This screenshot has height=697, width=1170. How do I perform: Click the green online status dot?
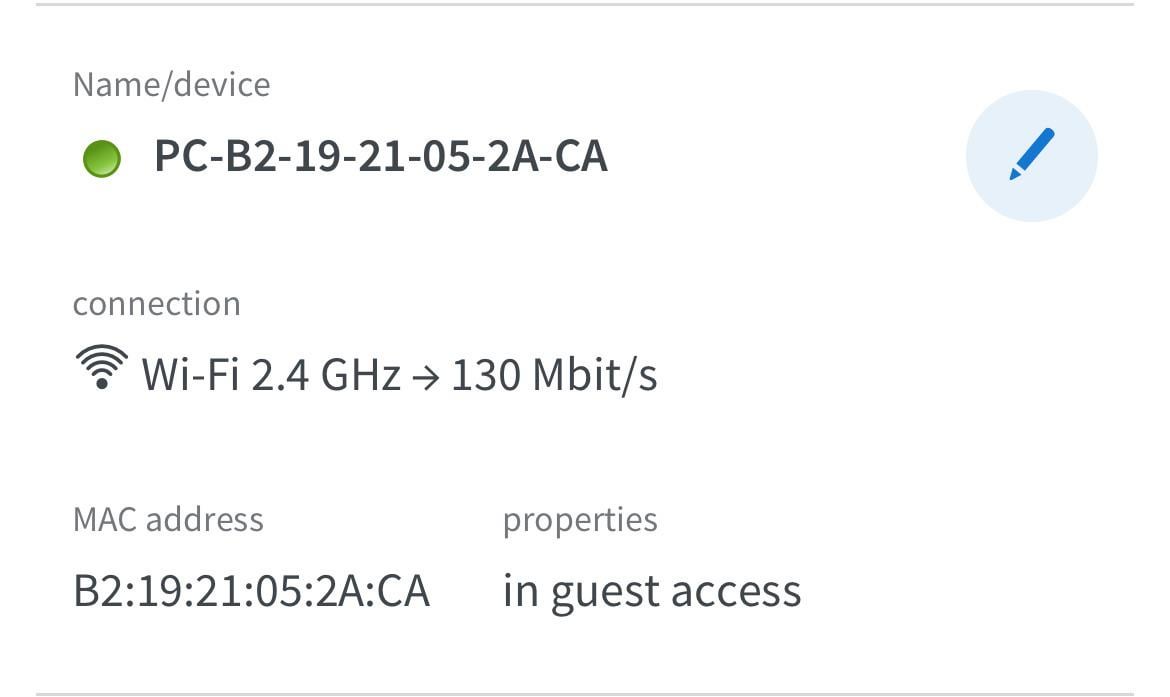pyautogui.click(x=101, y=159)
